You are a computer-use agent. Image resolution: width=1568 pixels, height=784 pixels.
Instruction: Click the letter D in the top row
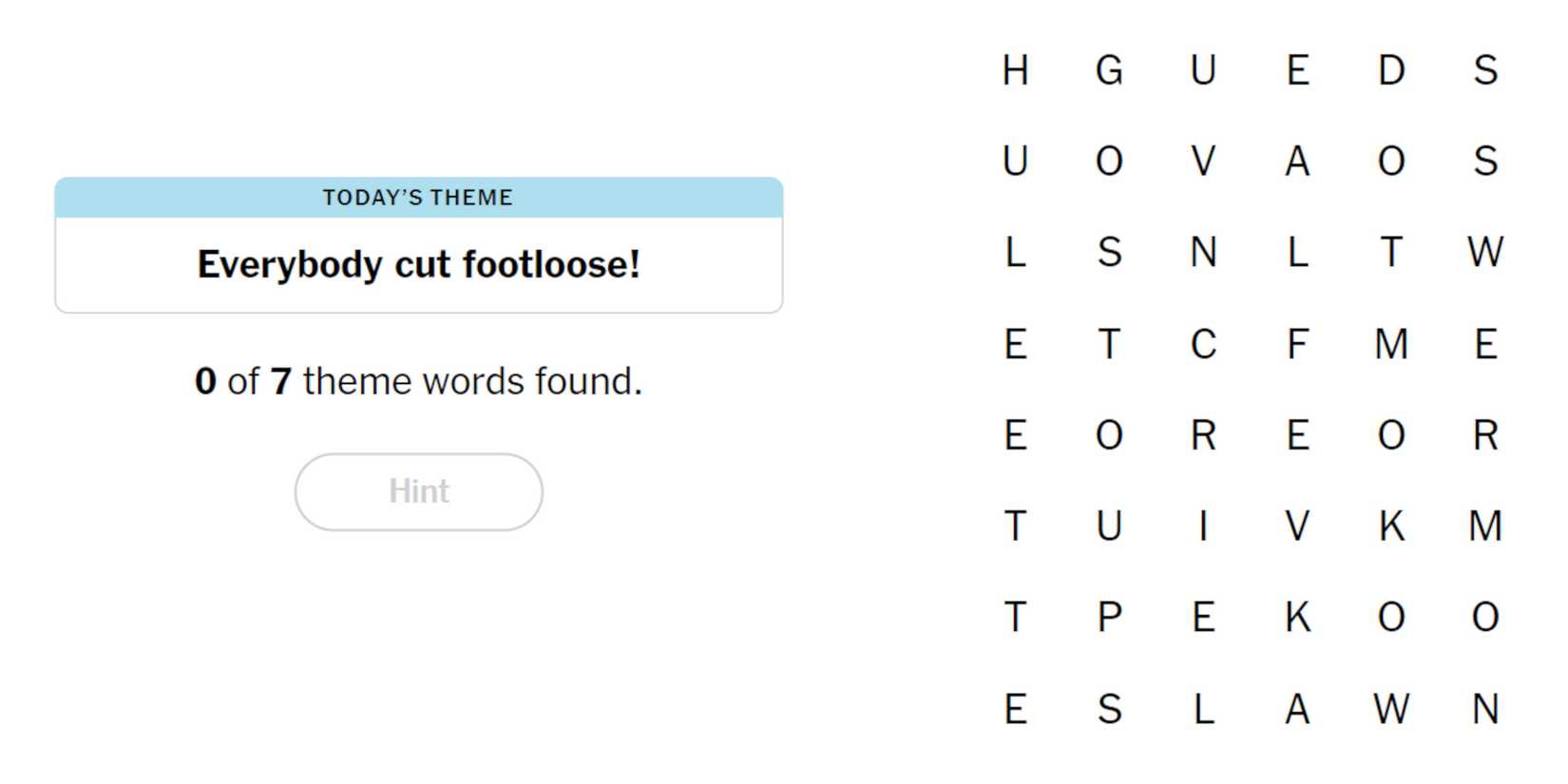coord(1391,70)
